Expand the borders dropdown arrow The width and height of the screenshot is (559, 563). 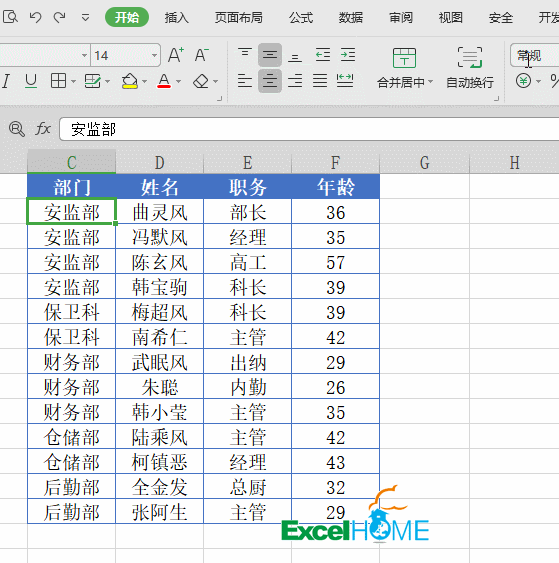tap(73, 82)
